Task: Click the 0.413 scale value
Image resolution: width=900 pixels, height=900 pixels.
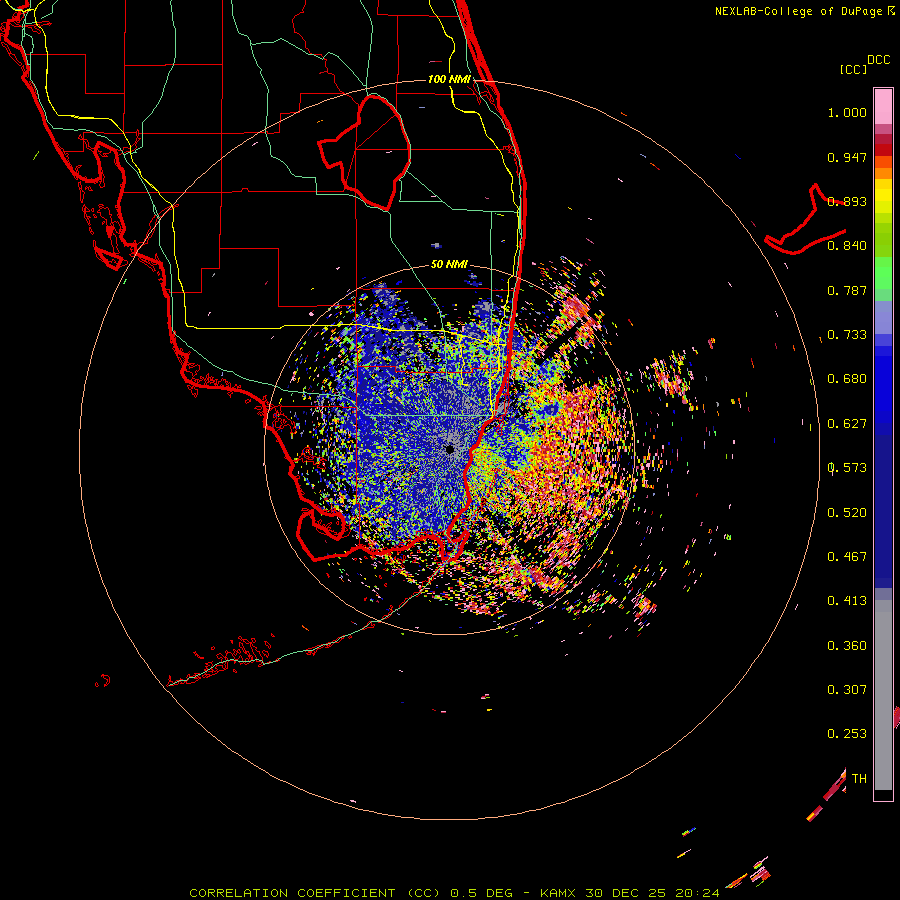Action: pos(847,601)
